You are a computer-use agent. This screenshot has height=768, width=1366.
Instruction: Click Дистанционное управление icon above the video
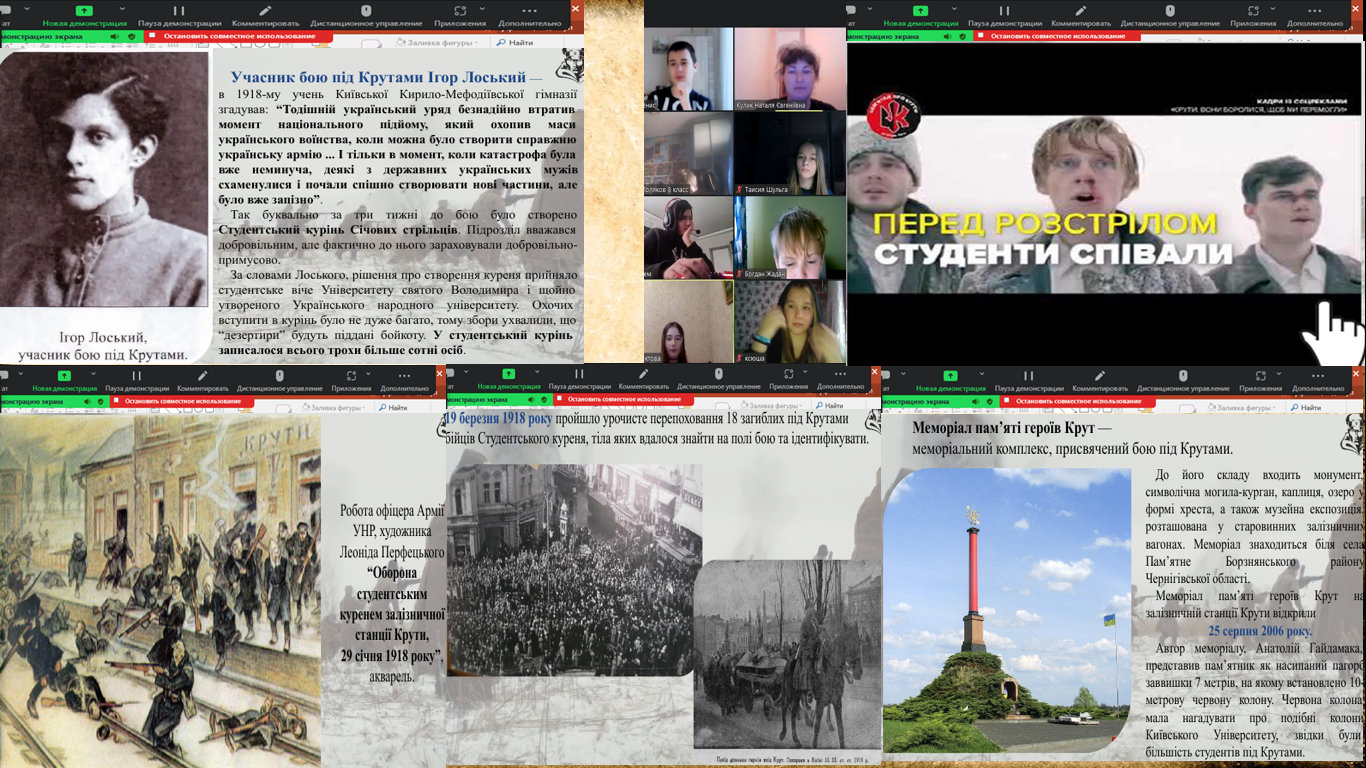(1170, 11)
